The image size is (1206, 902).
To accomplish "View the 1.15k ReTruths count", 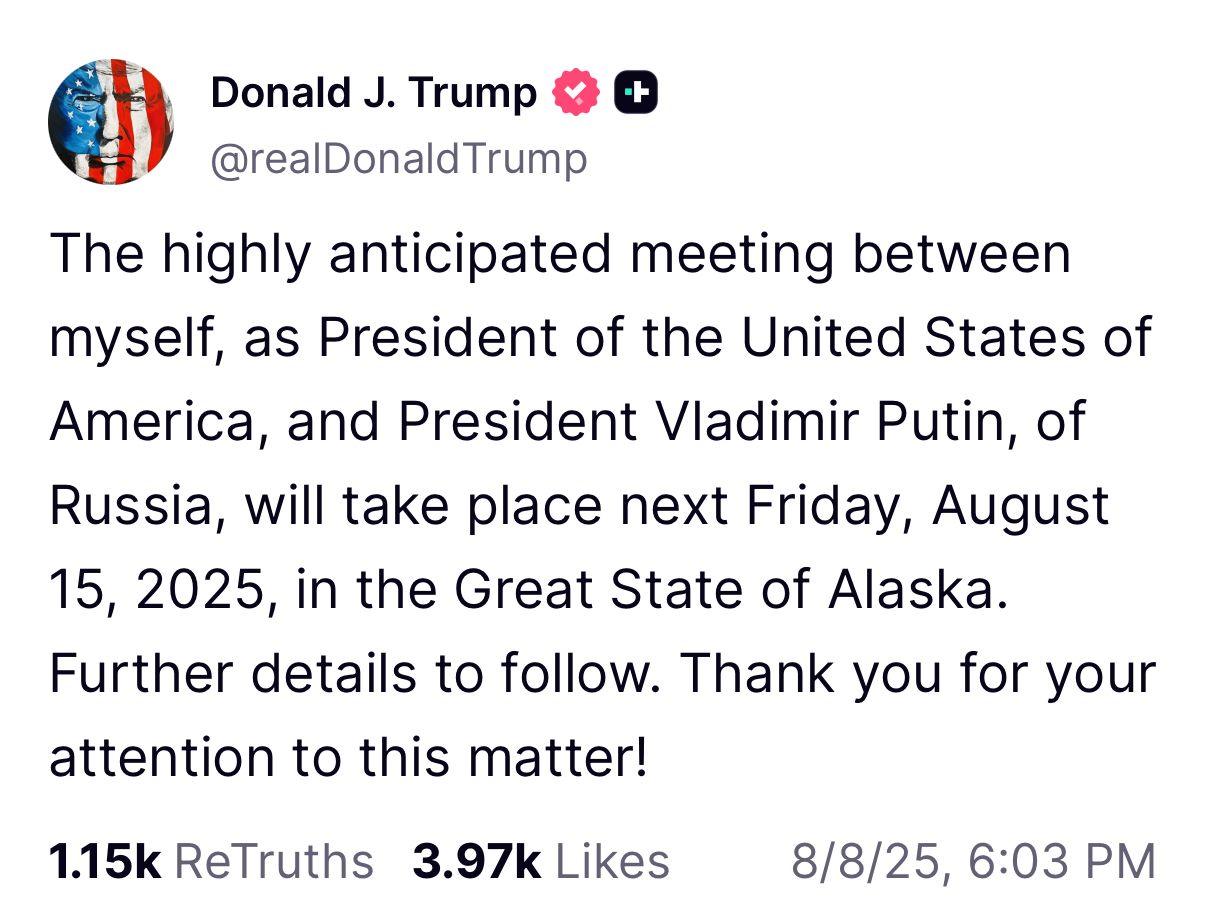I will coord(105,861).
